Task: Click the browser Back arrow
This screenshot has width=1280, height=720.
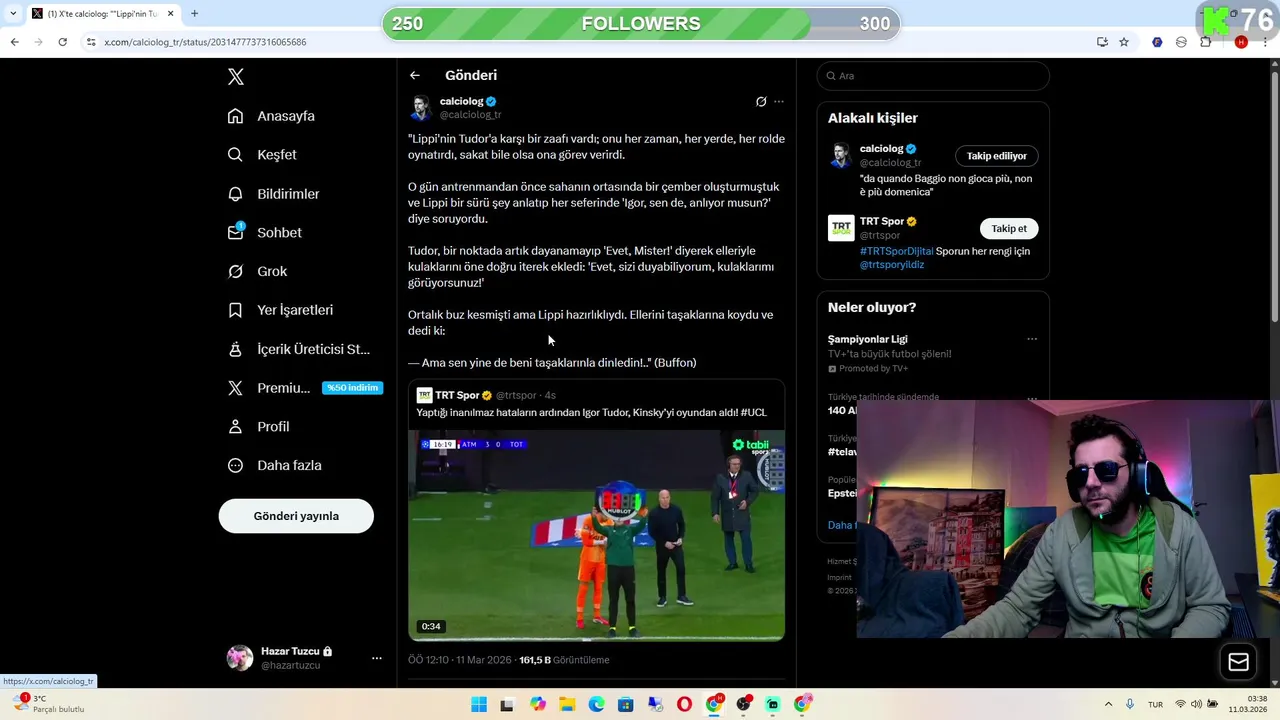Action: [14, 42]
